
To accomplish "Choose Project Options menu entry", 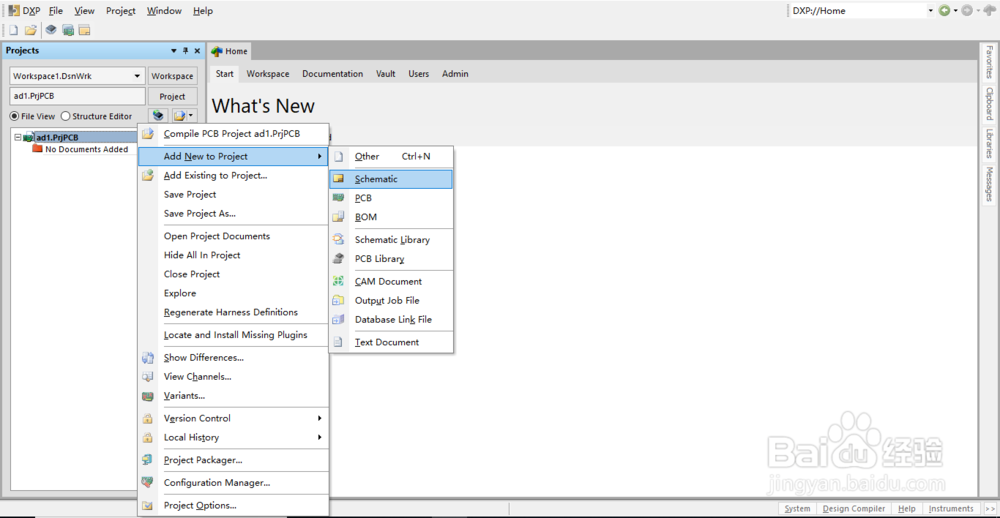I will click(x=233, y=505).
